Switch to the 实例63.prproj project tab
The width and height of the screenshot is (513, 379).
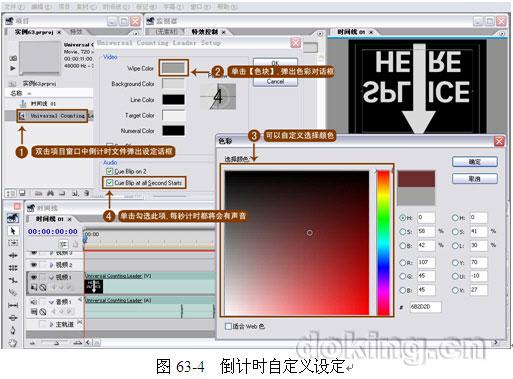pos(34,32)
